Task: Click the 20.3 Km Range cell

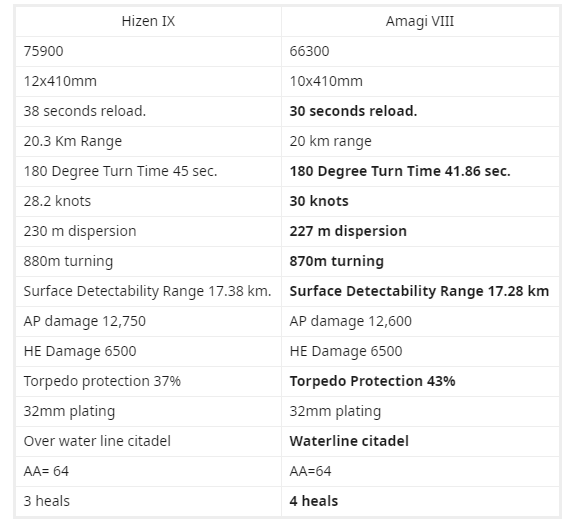Action: [x=148, y=141]
